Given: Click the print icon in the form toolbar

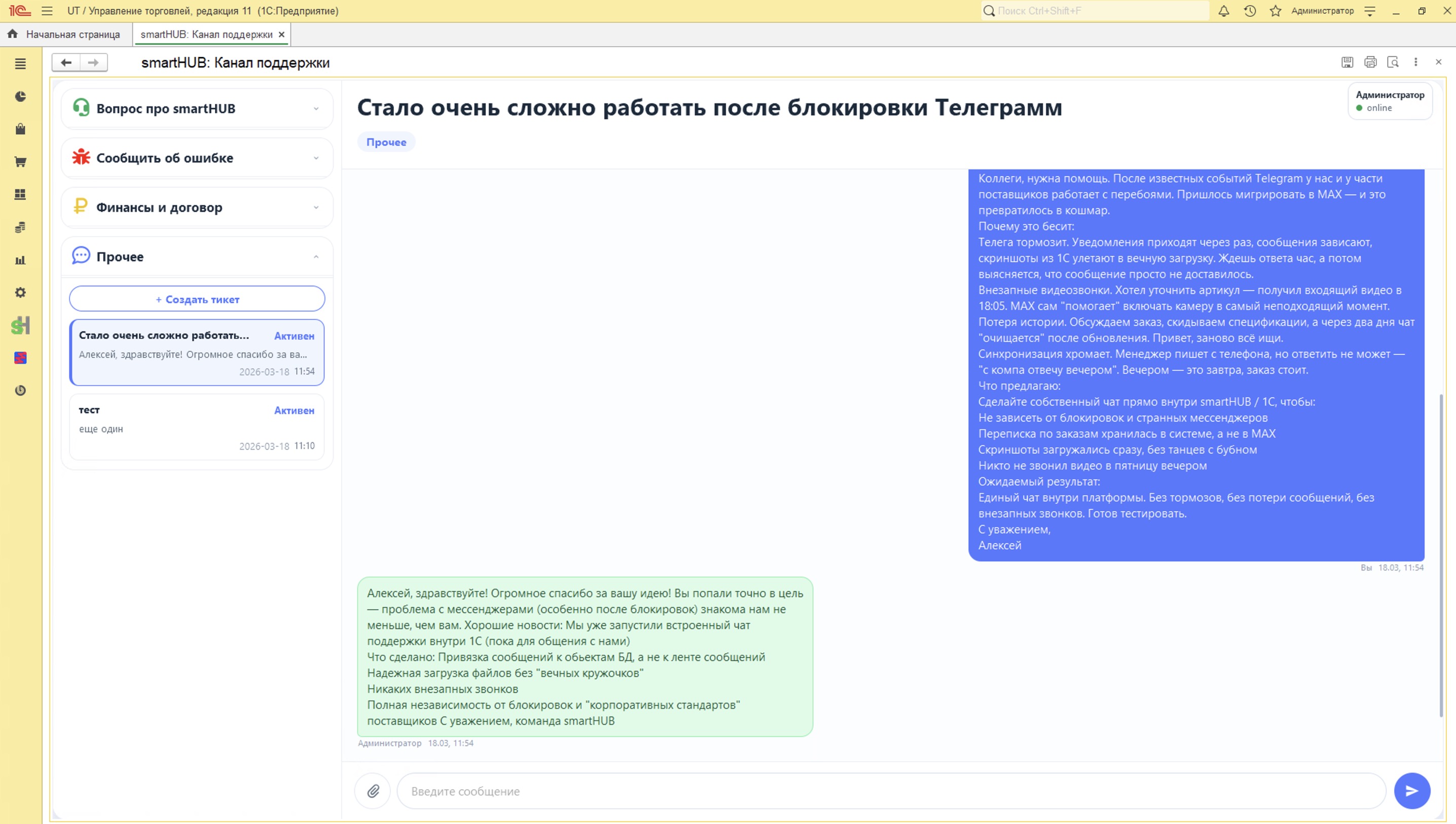Looking at the screenshot, I should tap(1370, 62).
